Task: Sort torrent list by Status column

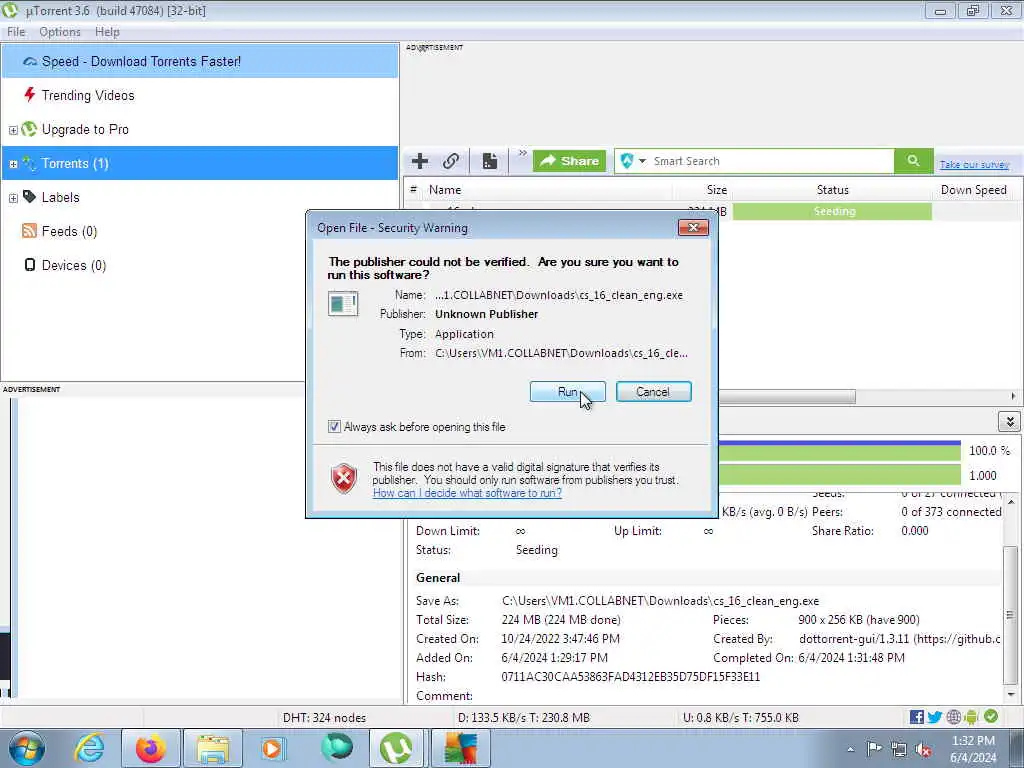Action: (x=833, y=190)
